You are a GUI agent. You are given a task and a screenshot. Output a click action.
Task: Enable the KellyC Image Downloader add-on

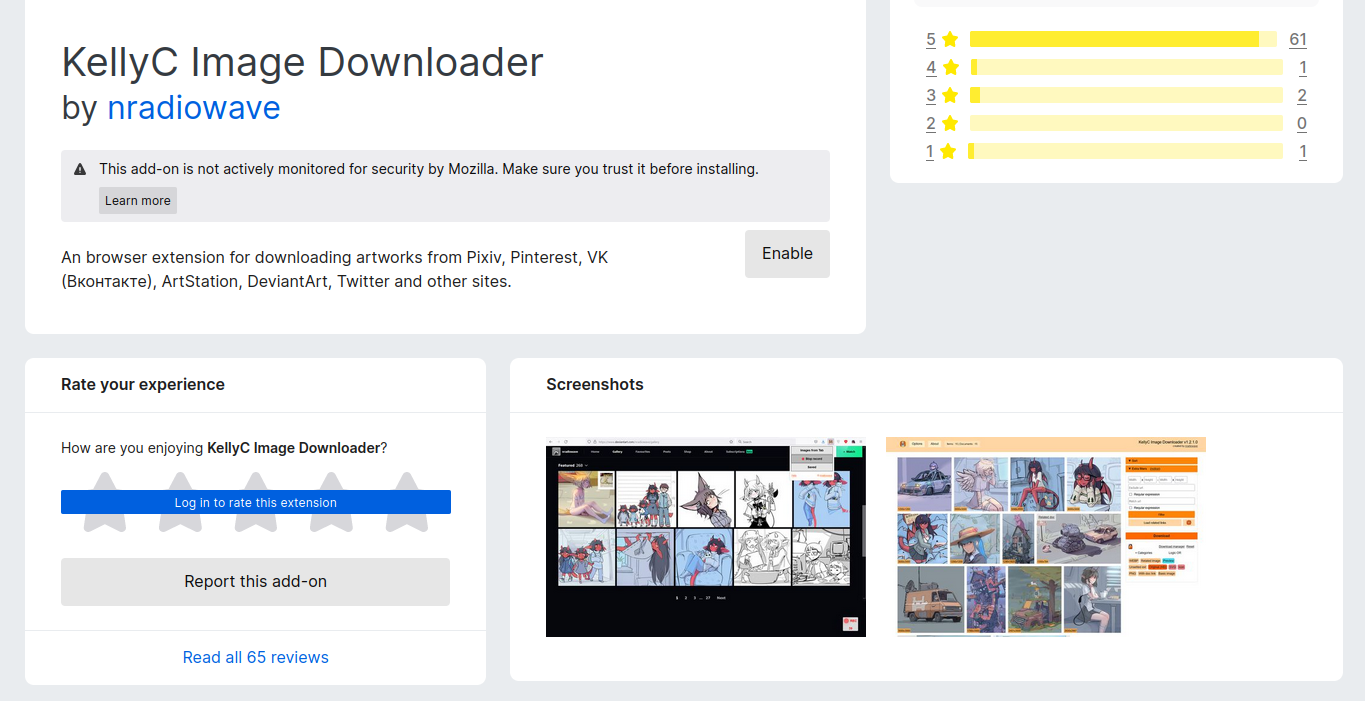point(787,254)
